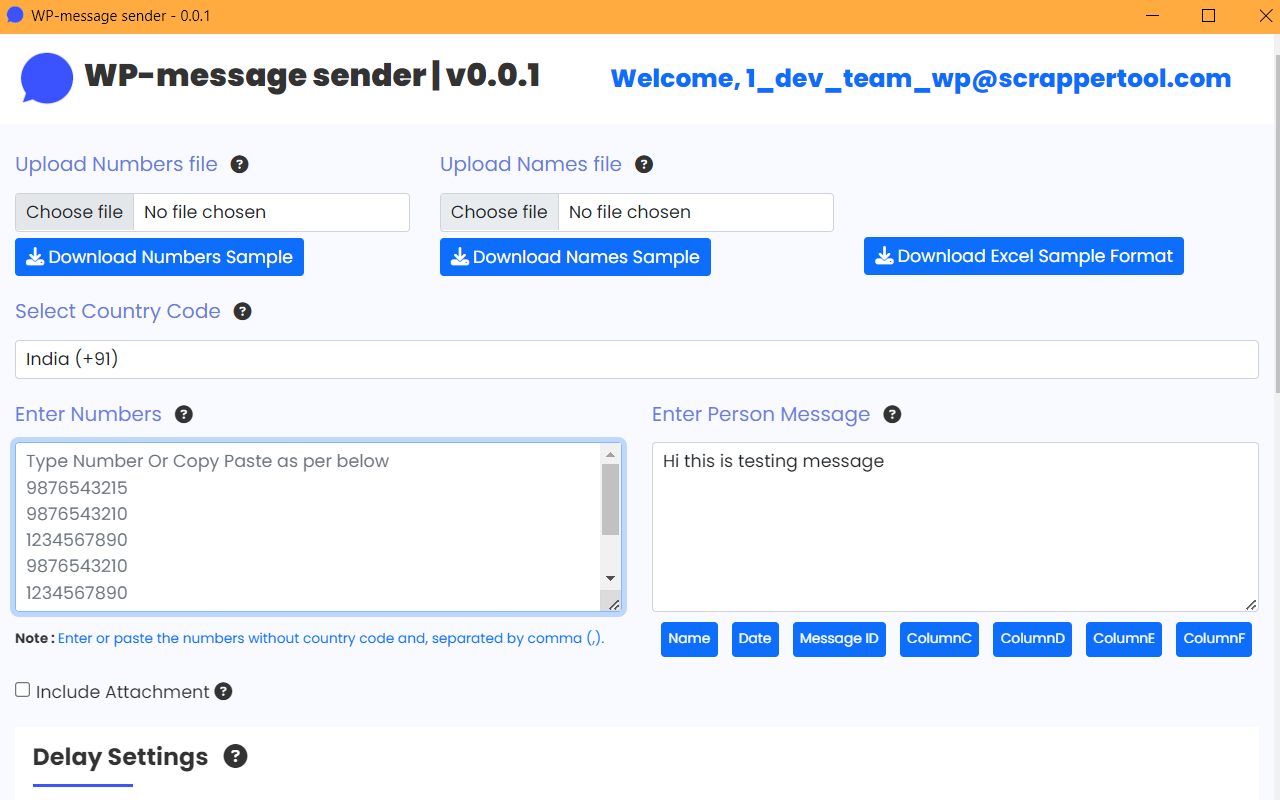
Task: Click the Delay Settings heading
Action: (120, 757)
